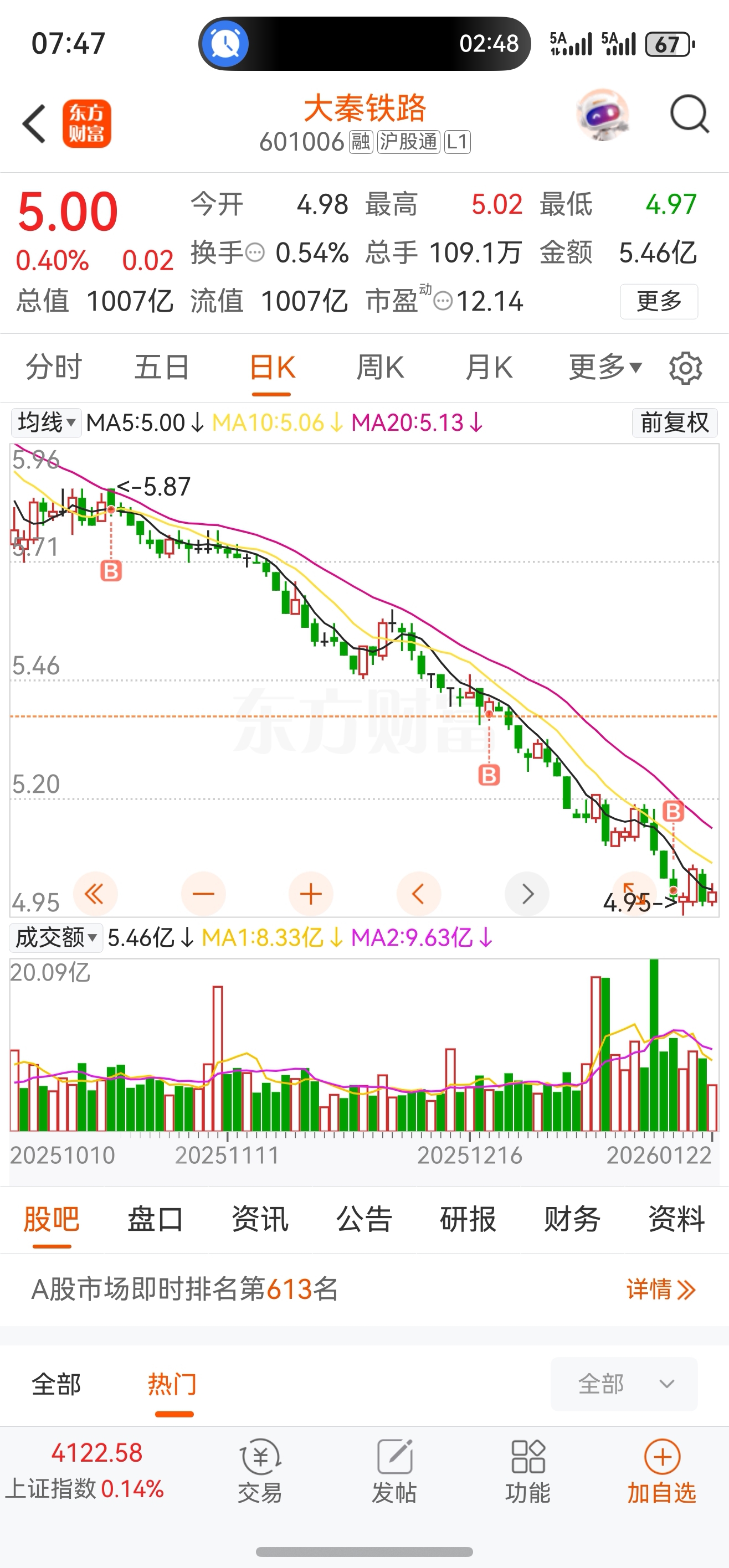
Task: Open the 公告 tab
Action: click(x=364, y=1219)
